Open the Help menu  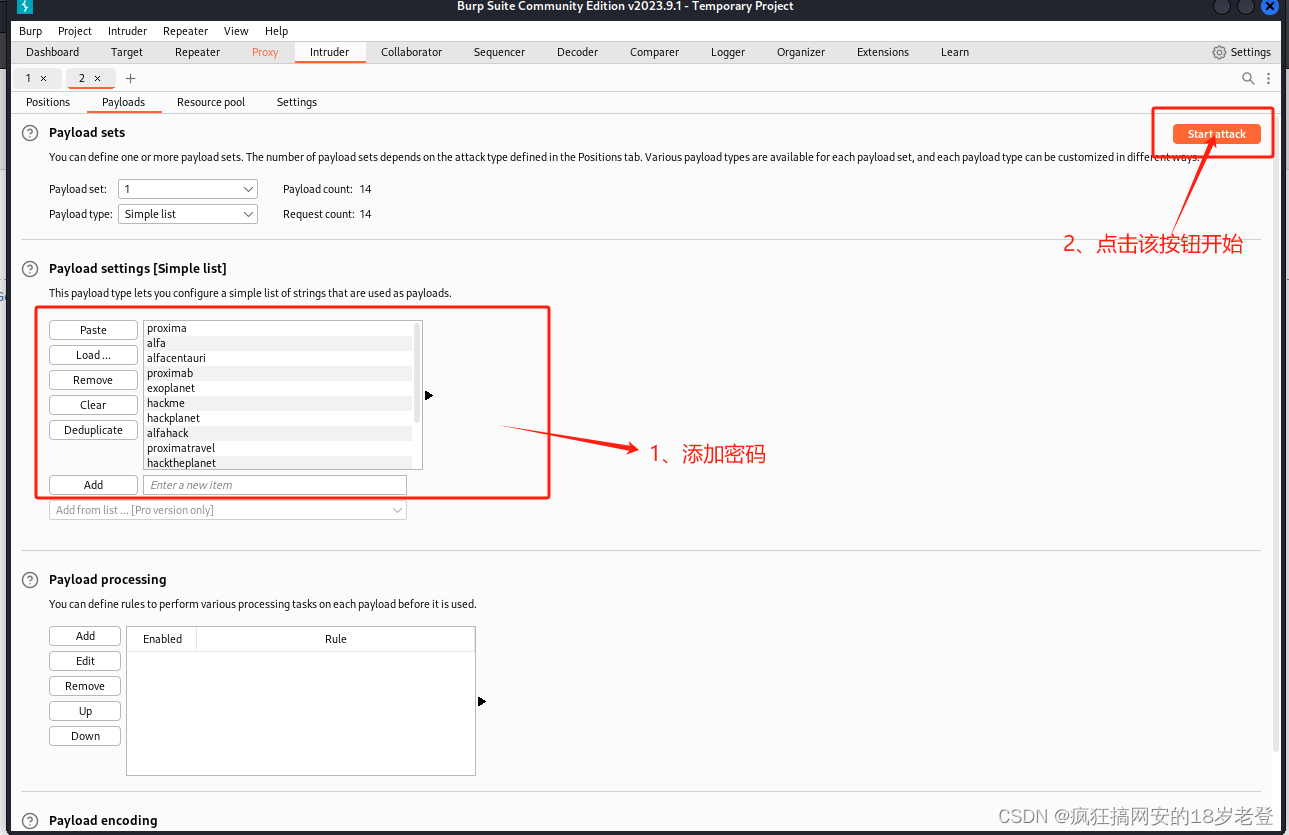click(x=277, y=31)
